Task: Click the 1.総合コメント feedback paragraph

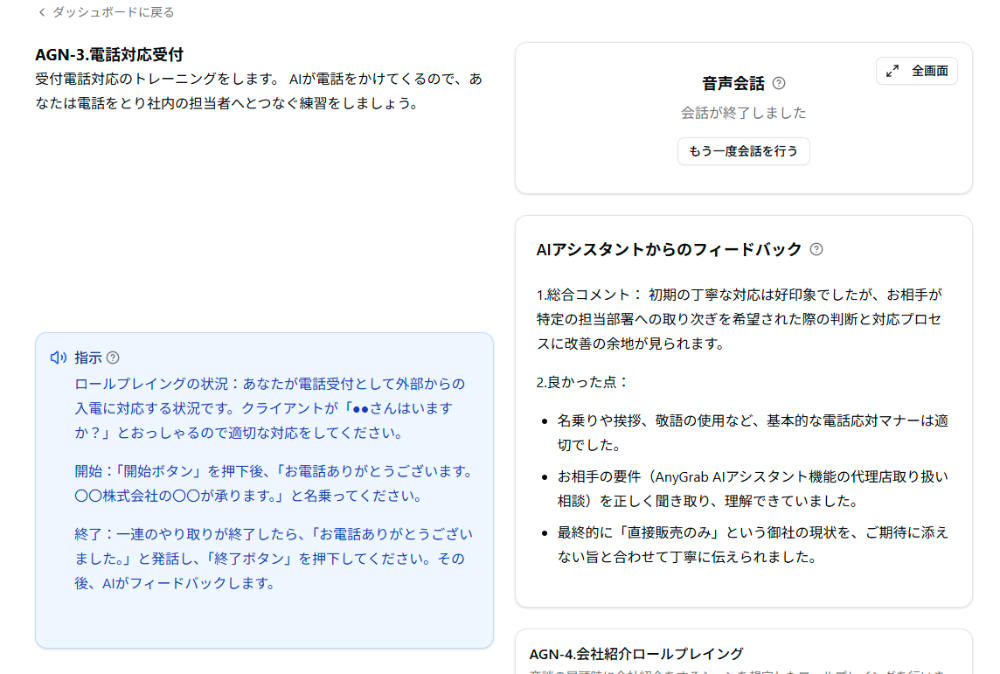Action: coord(740,319)
